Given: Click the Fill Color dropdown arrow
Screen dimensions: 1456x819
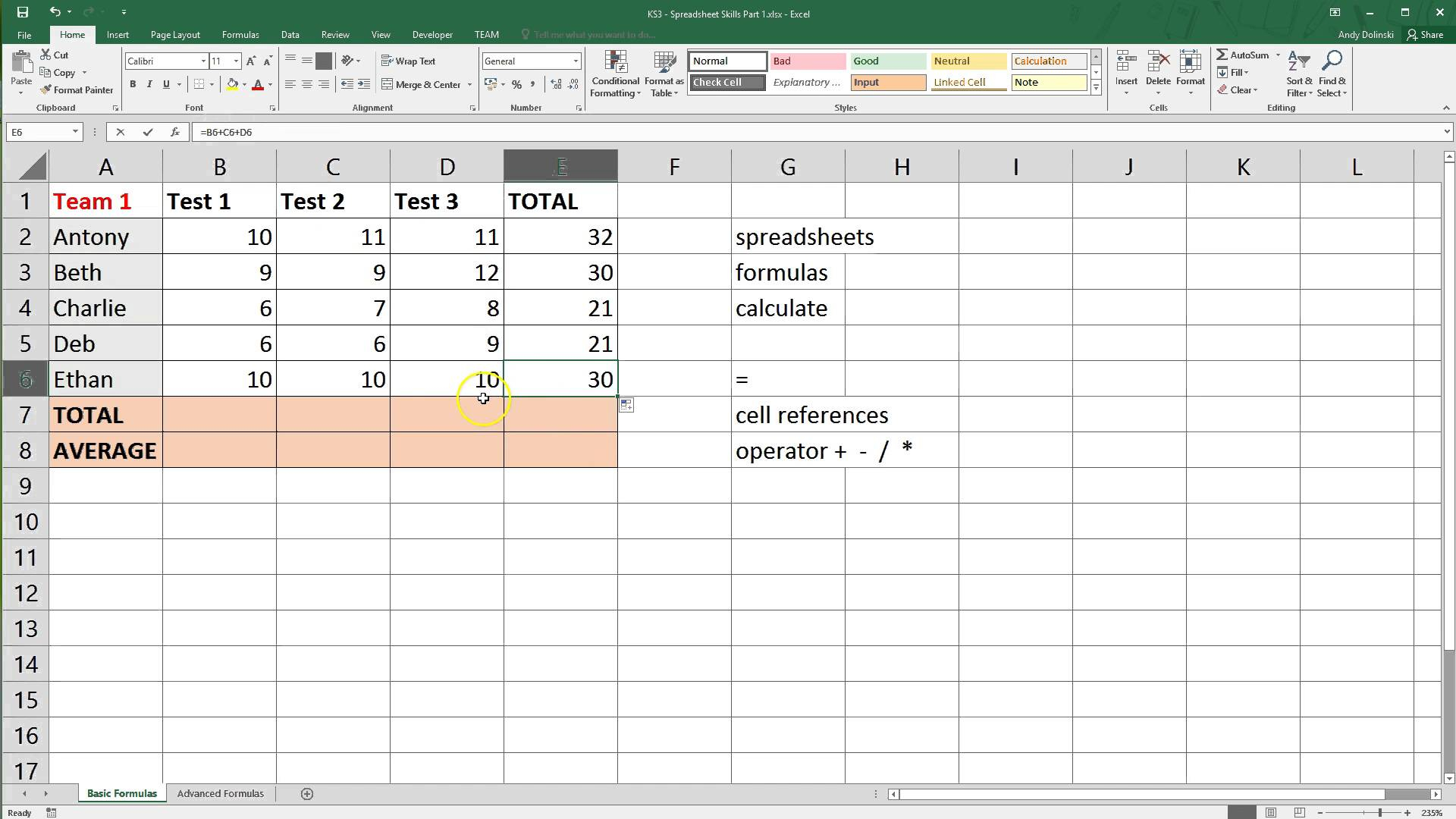Looking at the screenshot, I should click(243, 84).
